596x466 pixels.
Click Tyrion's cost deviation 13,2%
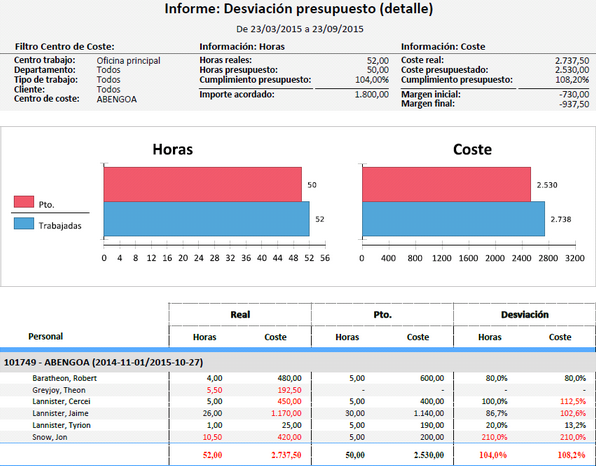pos(575,425)
